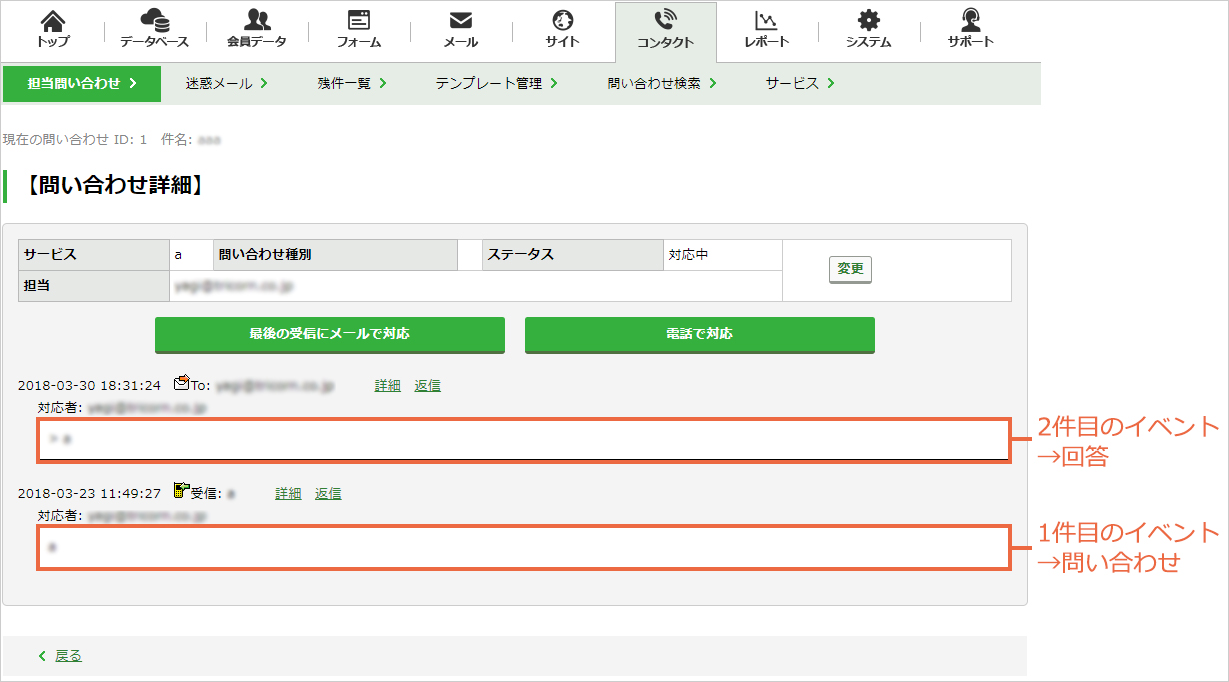Open 詳細 link of 2018-03-23 event
This screenshot has width=1229, height=682.
point(288,493)
